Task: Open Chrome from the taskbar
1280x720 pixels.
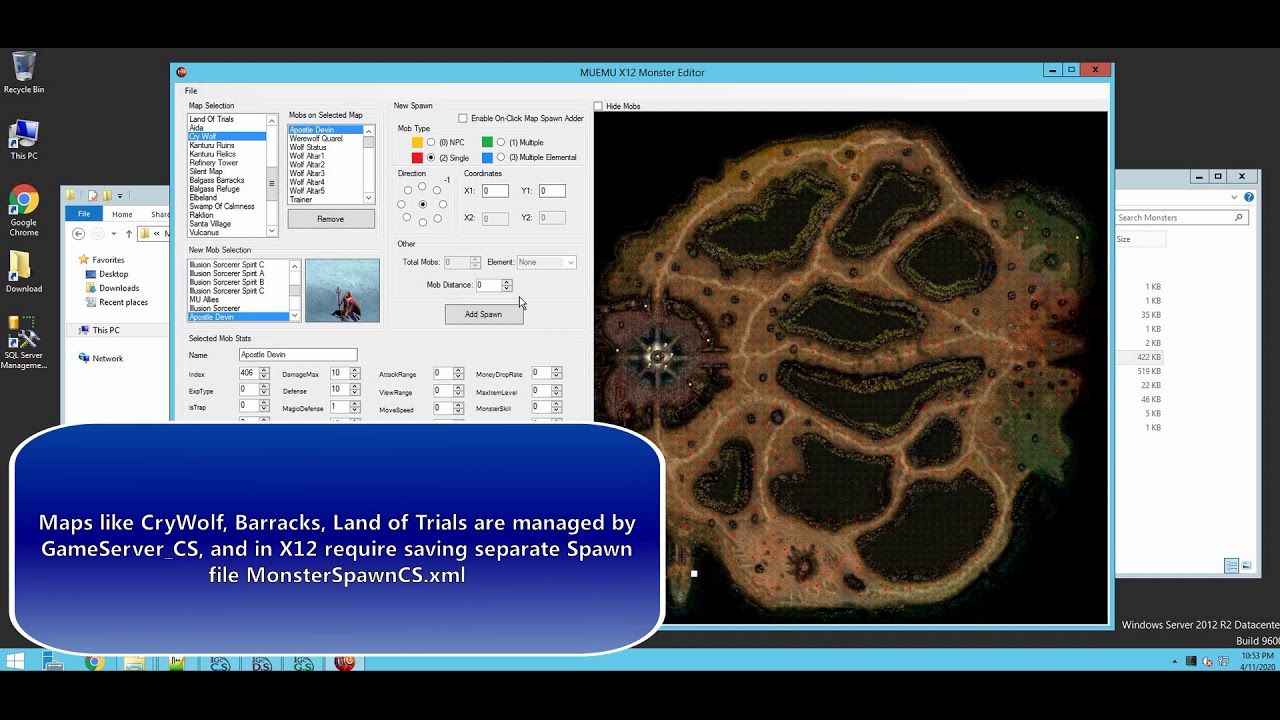Action: pyautogui.click(x=94, y=662)
